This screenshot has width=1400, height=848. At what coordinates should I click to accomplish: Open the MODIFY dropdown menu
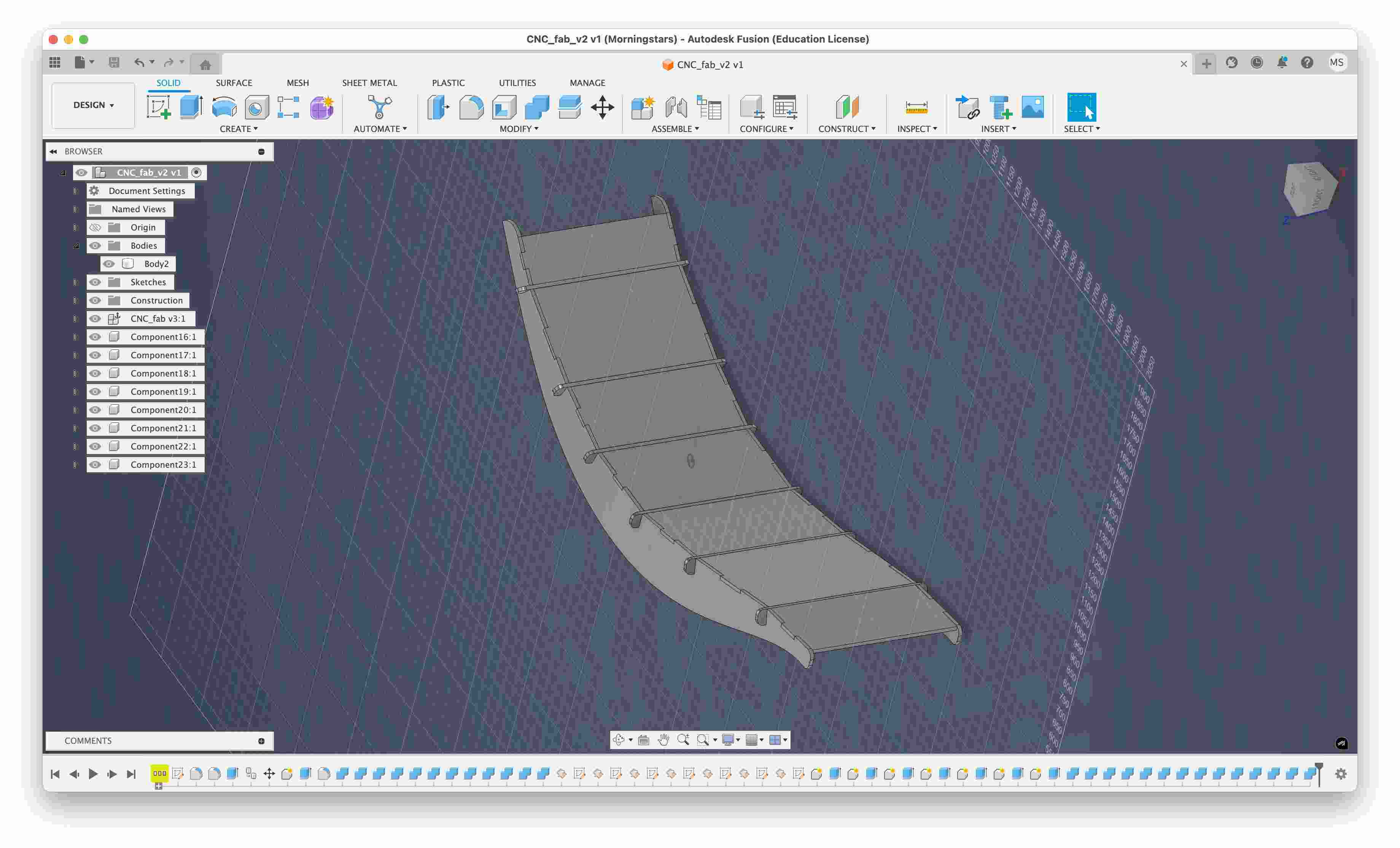[519, 129]
